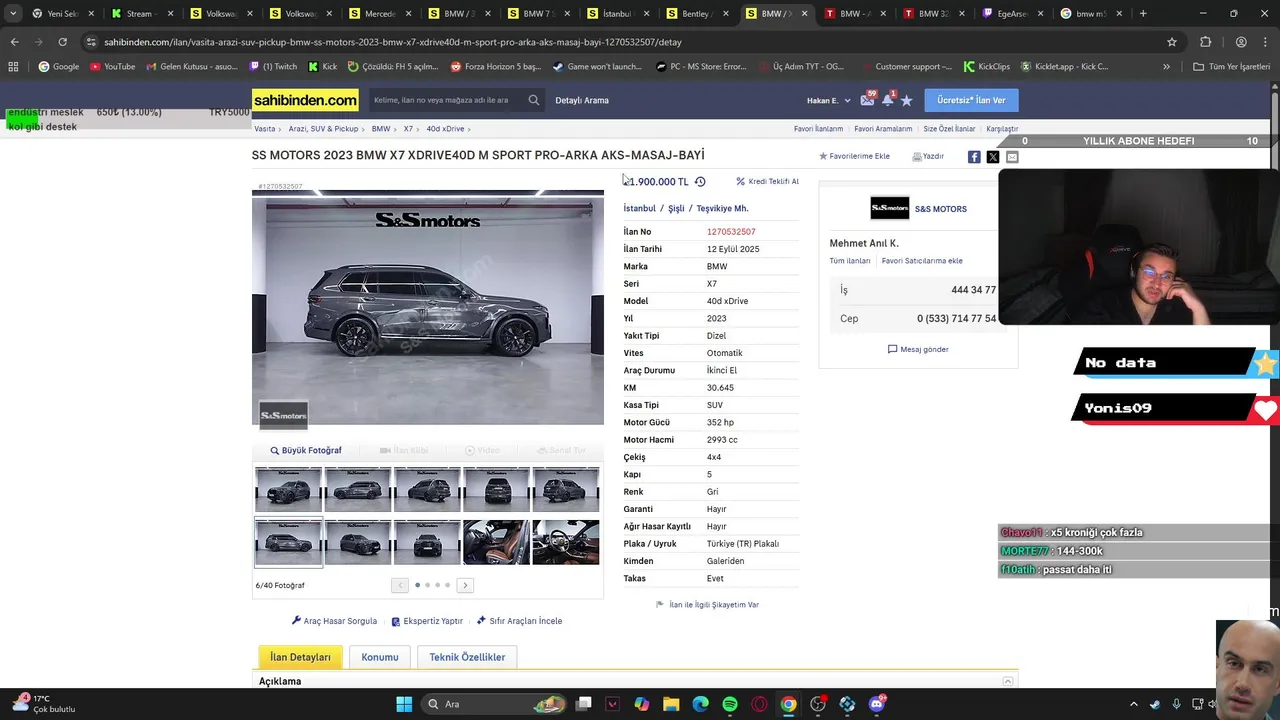Open Favori İlanlarım link

[818, 129]
